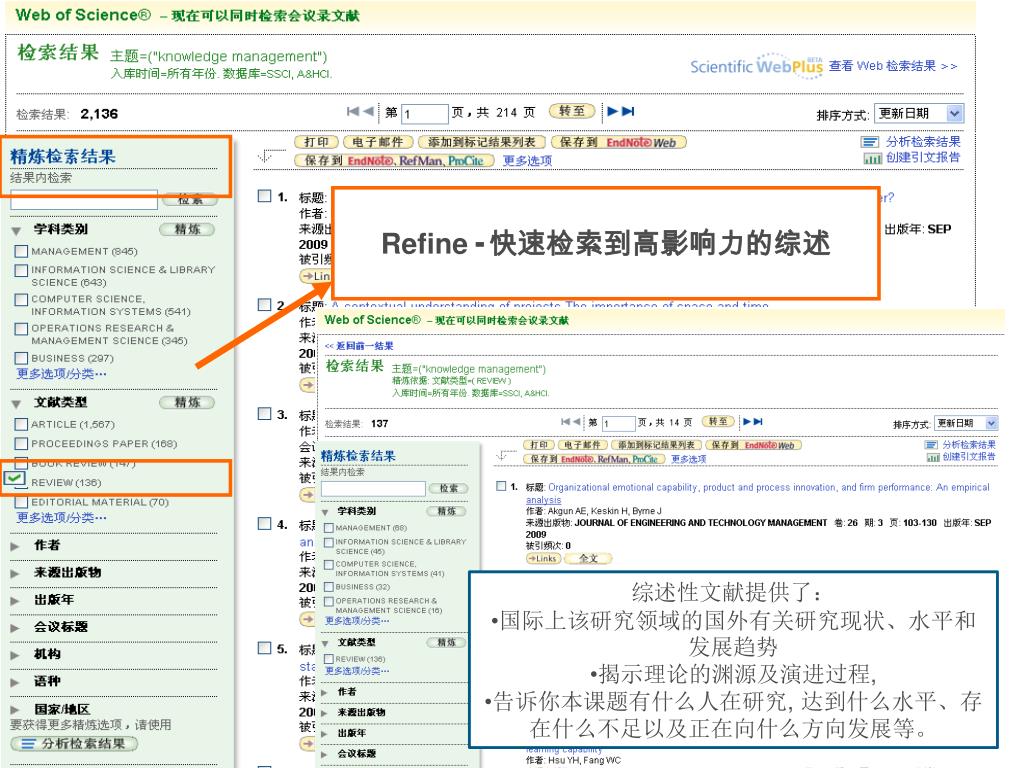Viewport: 1024px width, 768px height.
Task: Click the 分析检索结果 button in sidebar
Action: (x=74, y=744)
